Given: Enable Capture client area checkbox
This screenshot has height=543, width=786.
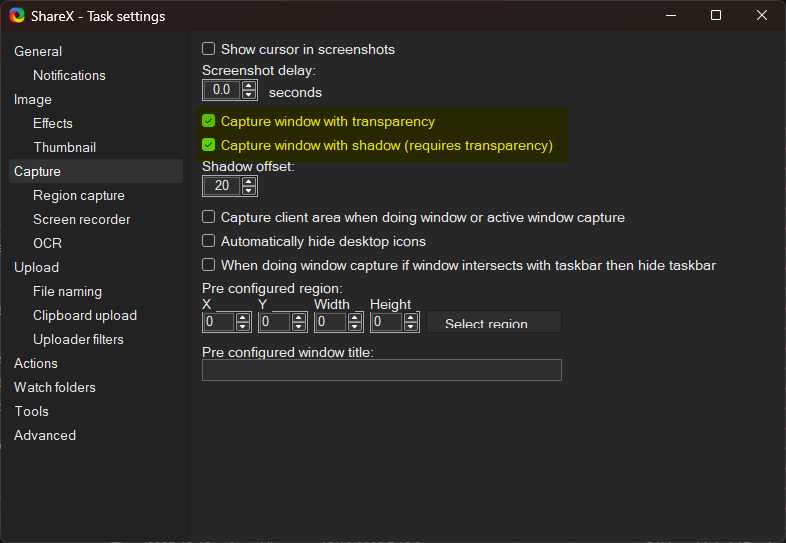Looking at the screenshot, I should point(209,217).
